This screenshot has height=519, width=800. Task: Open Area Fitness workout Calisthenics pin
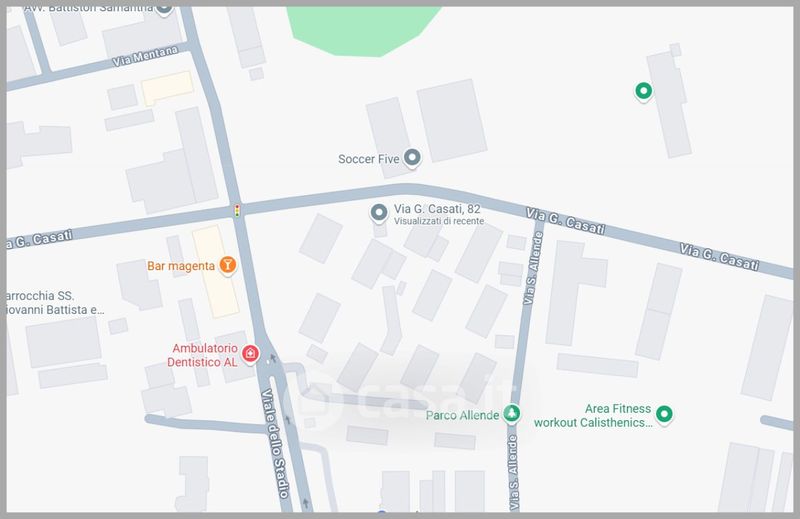(x=664, y=414)
